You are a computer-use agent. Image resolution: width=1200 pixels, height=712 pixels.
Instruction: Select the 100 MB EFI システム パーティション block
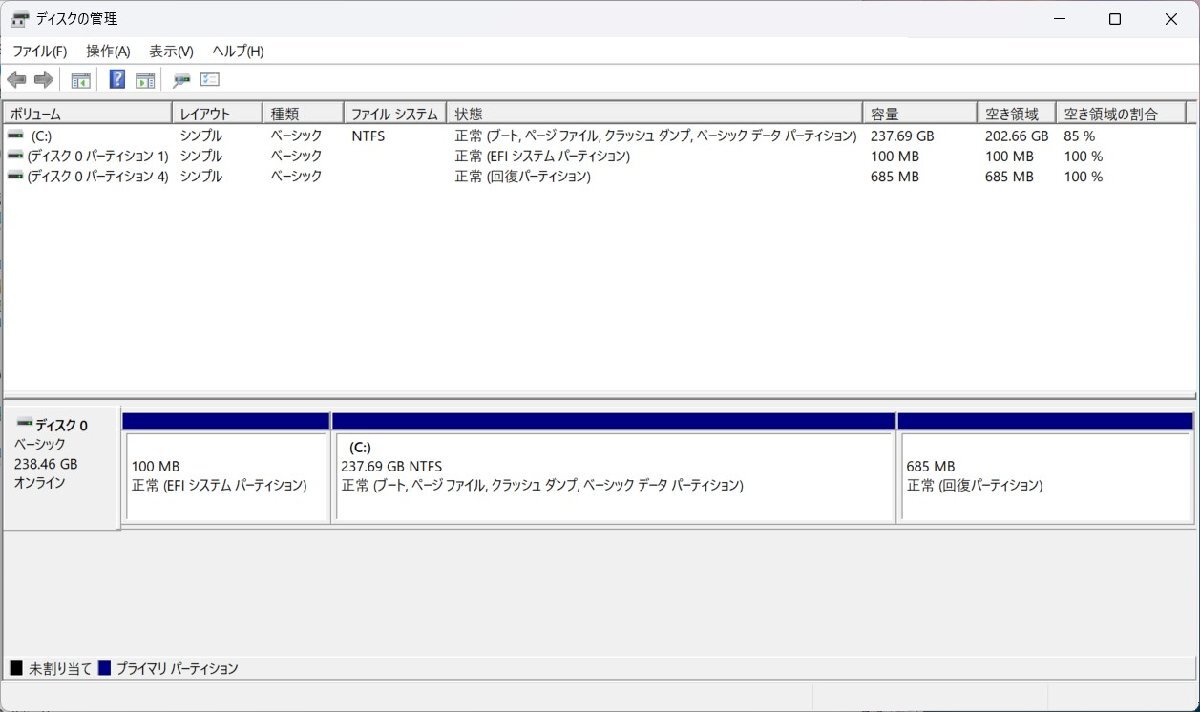point(225,470)
